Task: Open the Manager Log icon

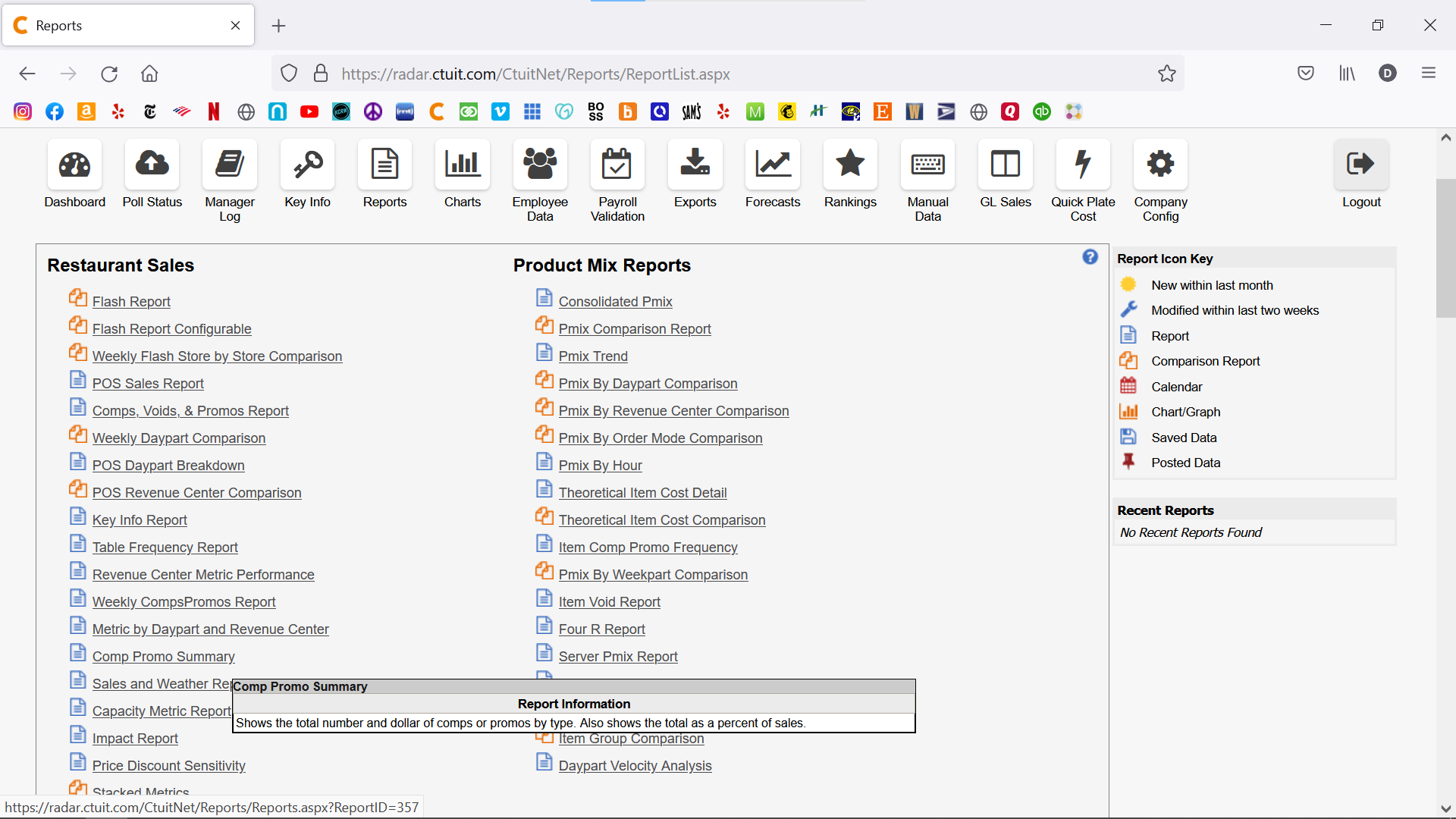Action: click(230, 165)
